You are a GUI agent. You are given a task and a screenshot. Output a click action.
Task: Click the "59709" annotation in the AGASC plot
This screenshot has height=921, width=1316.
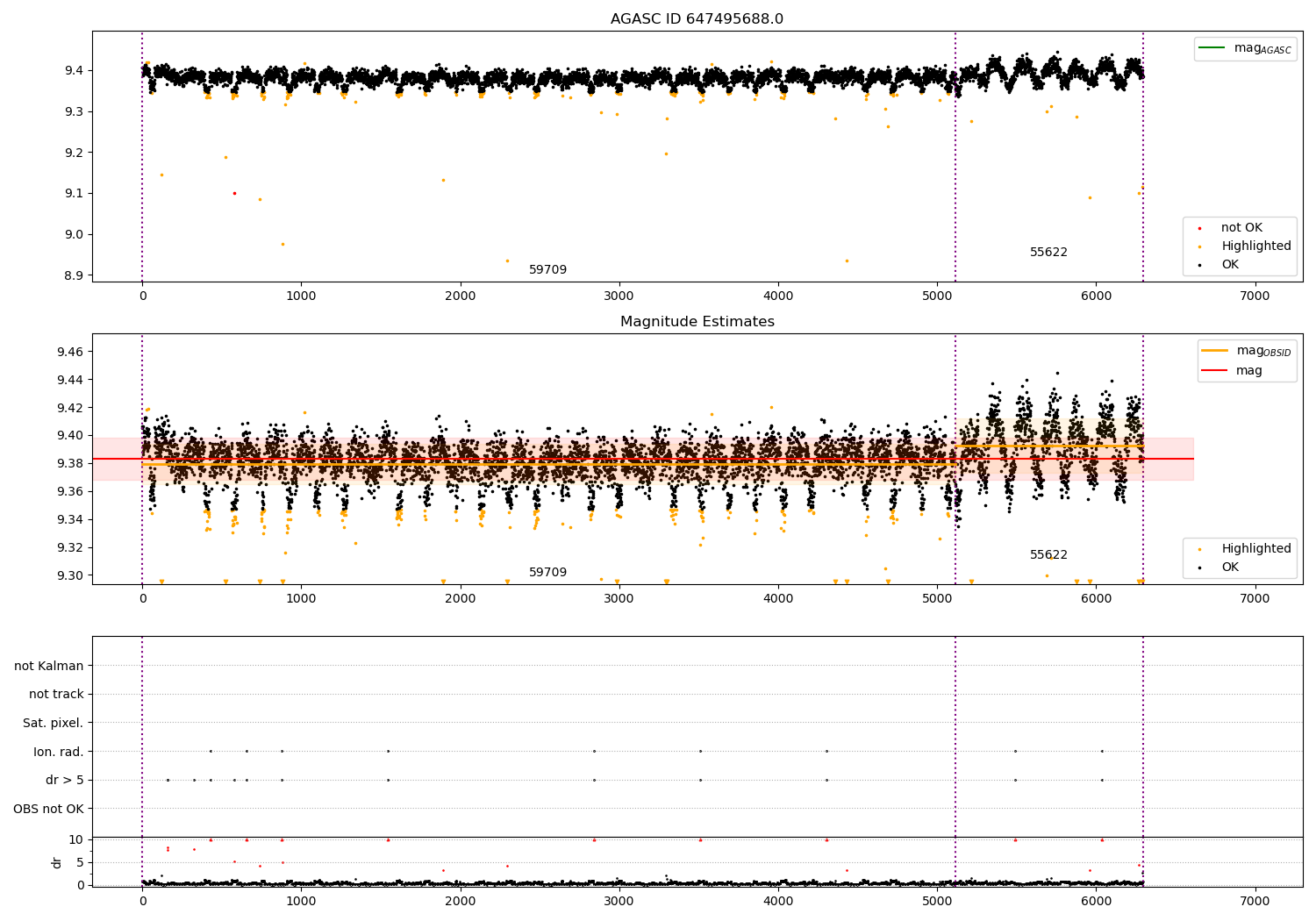[x=547, y=270]
